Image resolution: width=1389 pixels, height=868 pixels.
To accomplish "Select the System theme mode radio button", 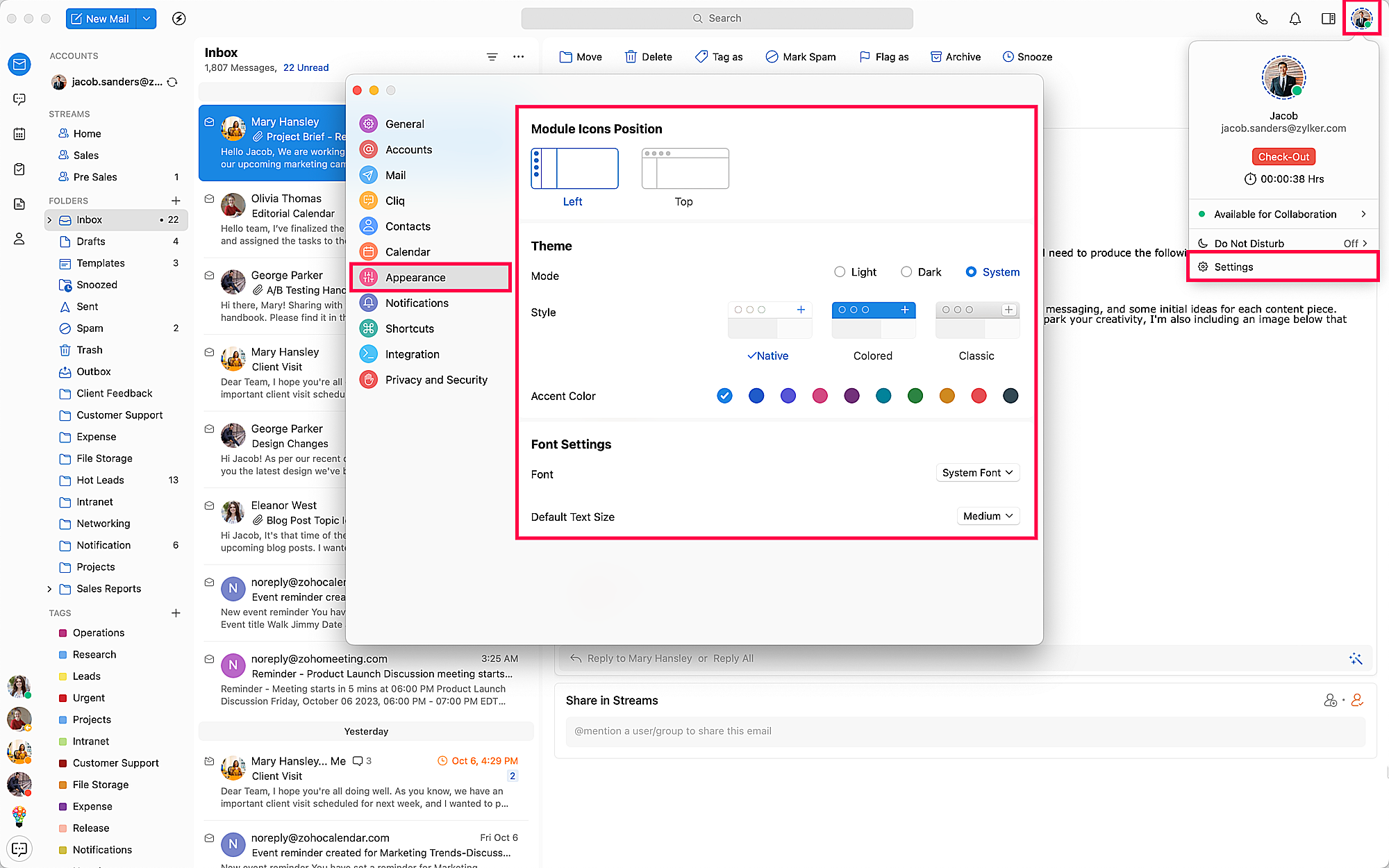I will pos(971,272).
